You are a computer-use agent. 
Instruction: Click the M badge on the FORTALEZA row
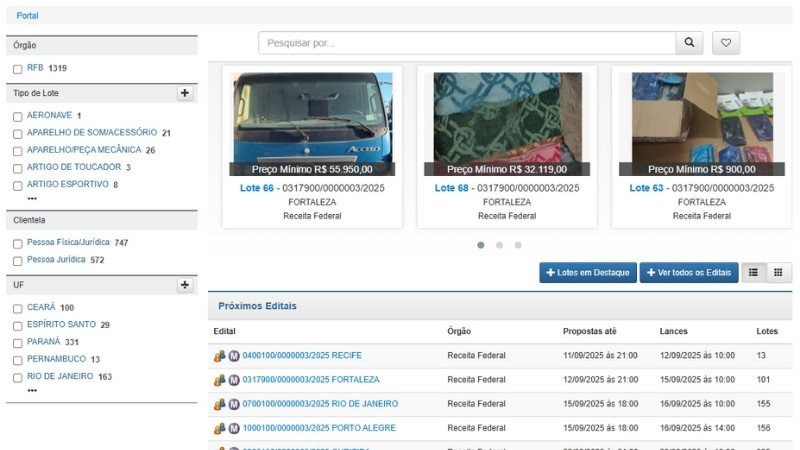click(234, 380)
